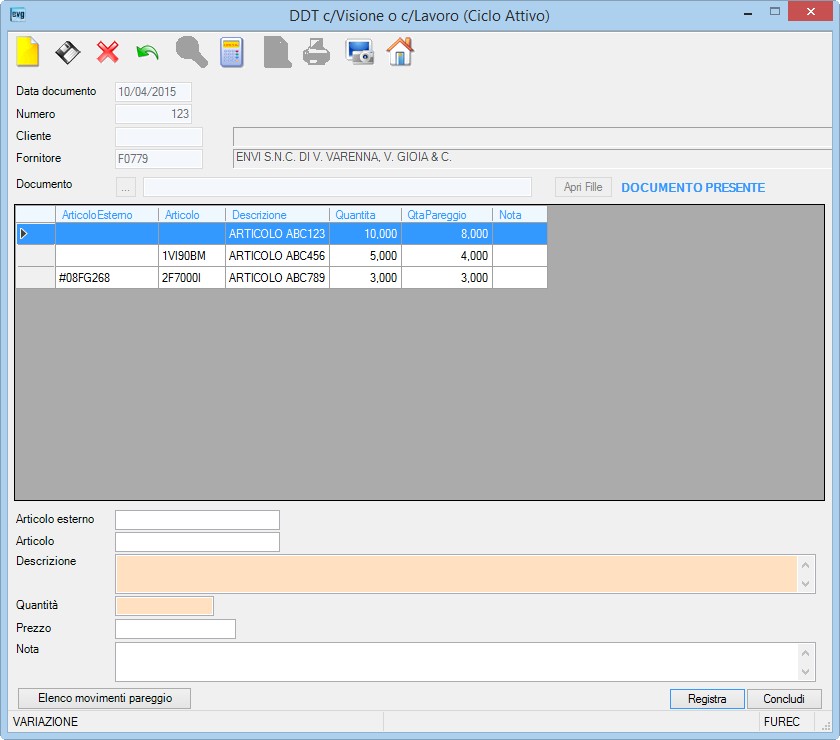The height and width of the screenshot is (740, 840).
Task: Click the floppy disk save icon
Action: point(68,53)
